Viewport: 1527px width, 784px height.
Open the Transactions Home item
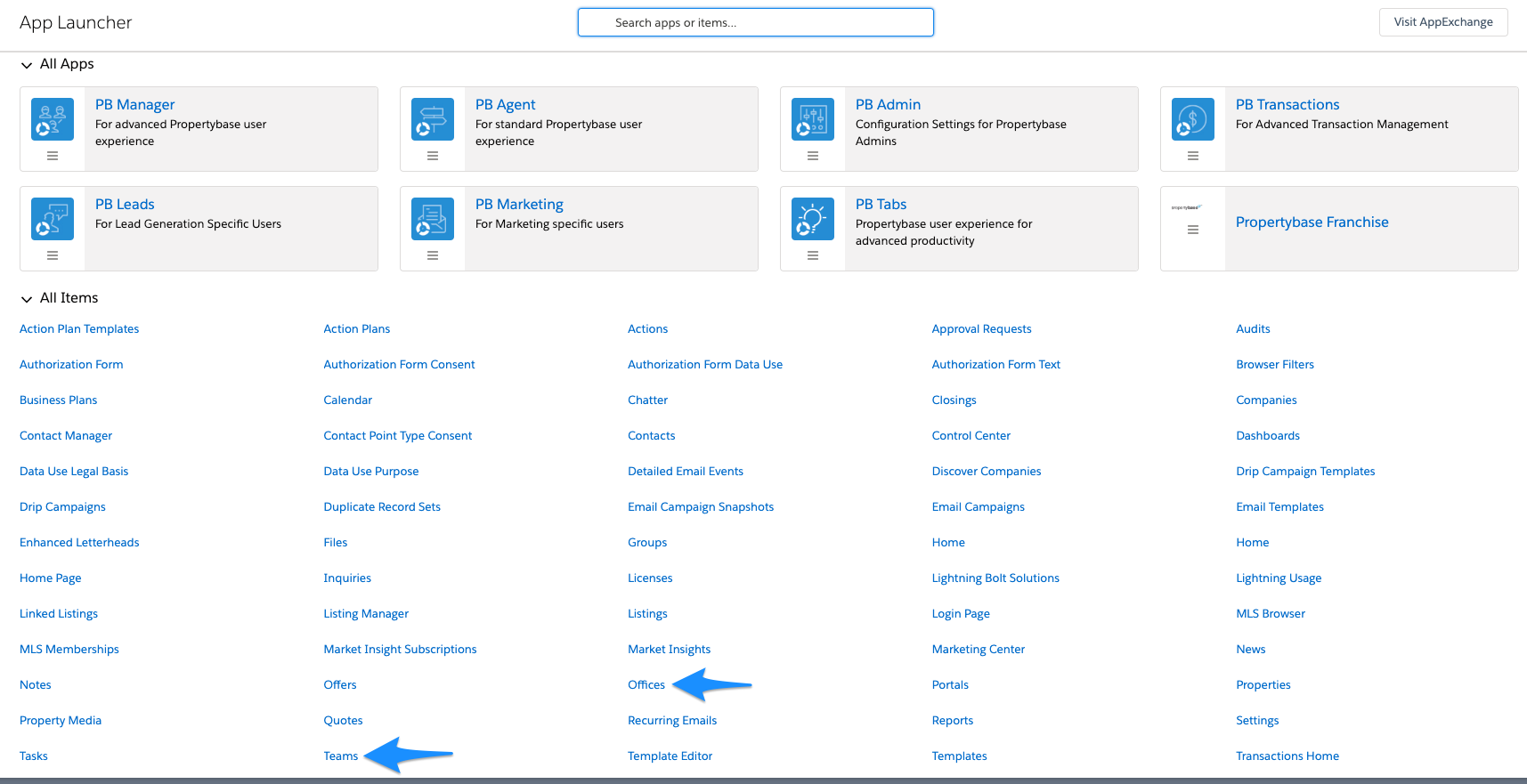point(1287,756)
